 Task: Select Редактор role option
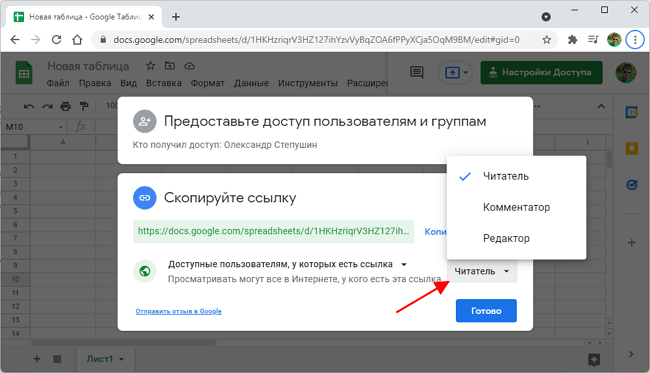click(x=516, y=238)
